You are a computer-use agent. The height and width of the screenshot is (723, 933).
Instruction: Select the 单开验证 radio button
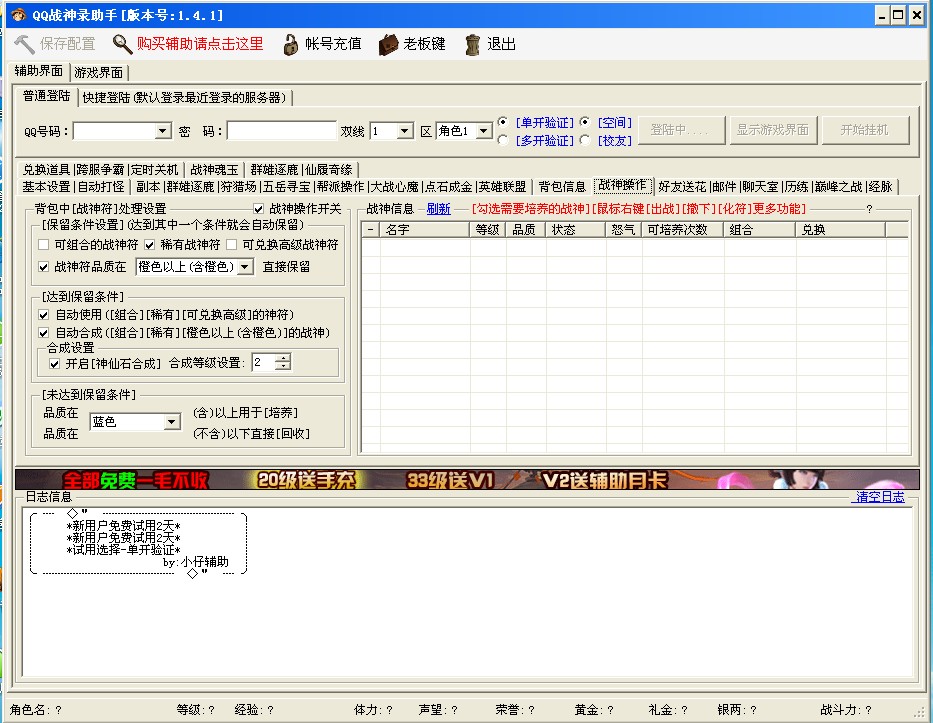coord(503,122)
